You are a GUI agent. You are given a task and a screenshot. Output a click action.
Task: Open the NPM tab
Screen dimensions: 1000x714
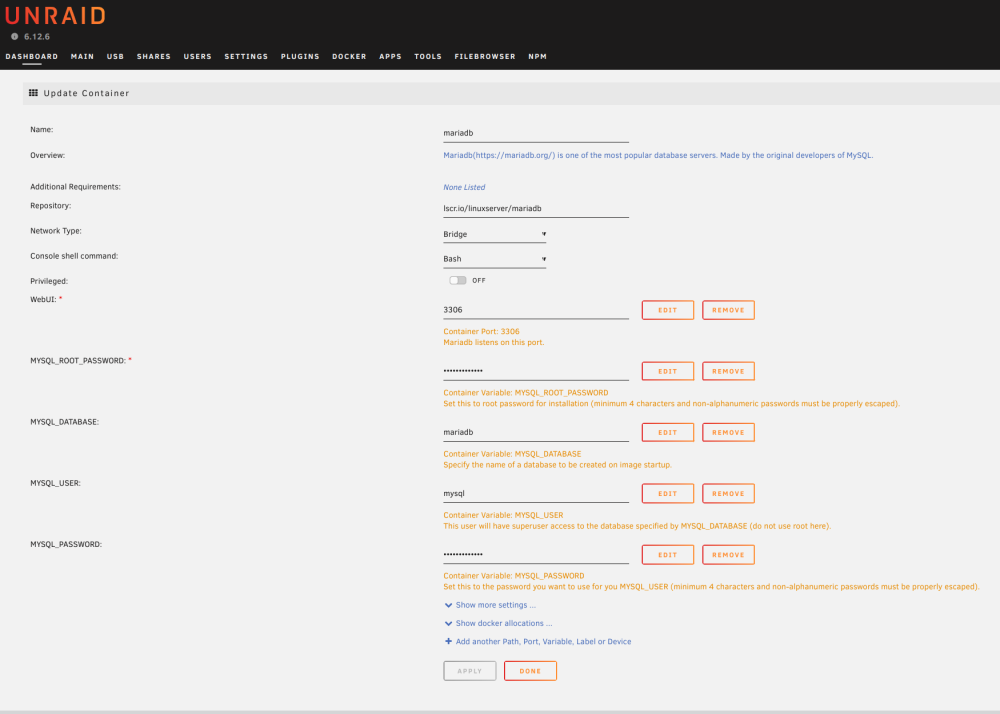coord(538,57)
